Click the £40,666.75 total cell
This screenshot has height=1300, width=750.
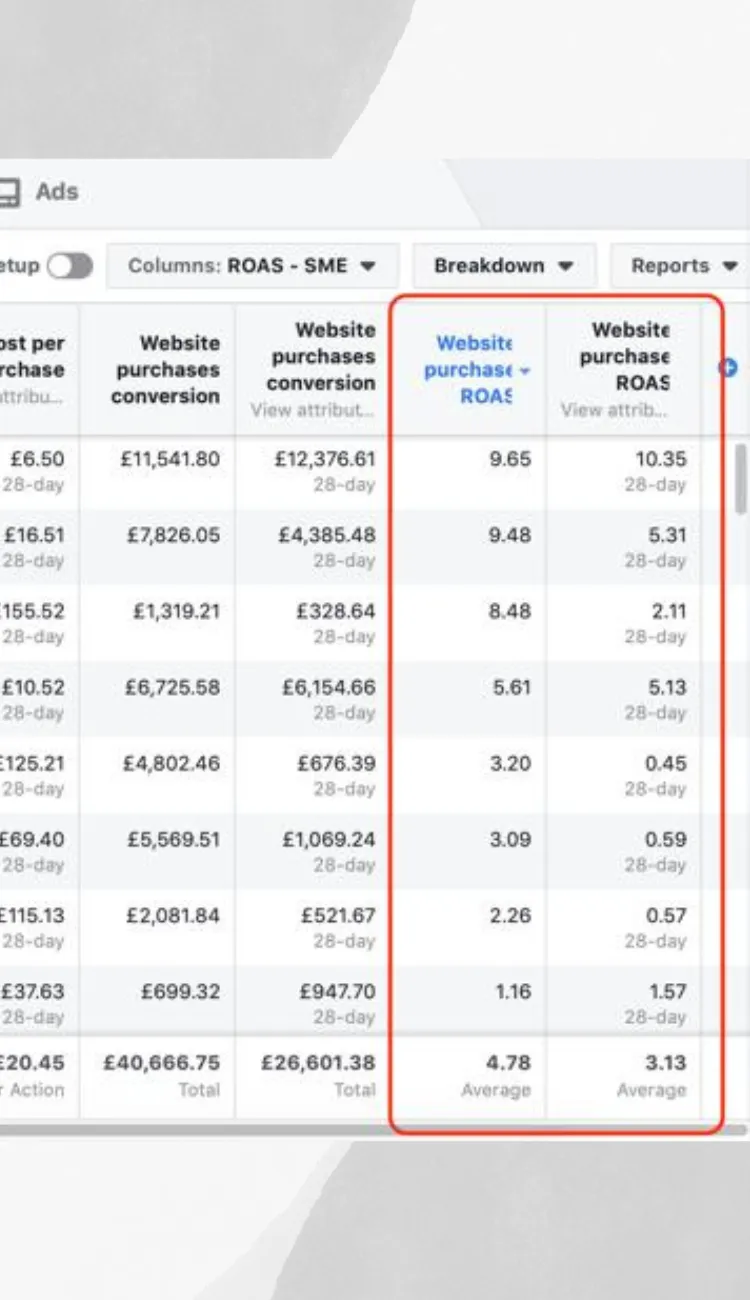(x=161, y=1063)
